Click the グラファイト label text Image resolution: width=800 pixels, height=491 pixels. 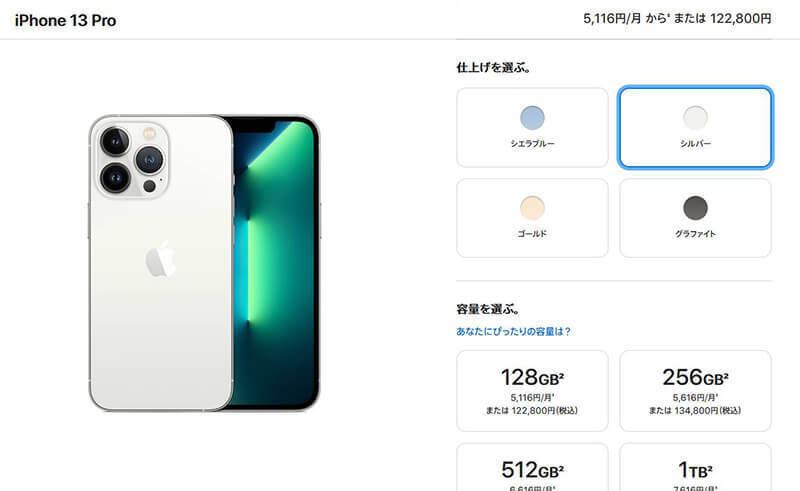(695, 234)
